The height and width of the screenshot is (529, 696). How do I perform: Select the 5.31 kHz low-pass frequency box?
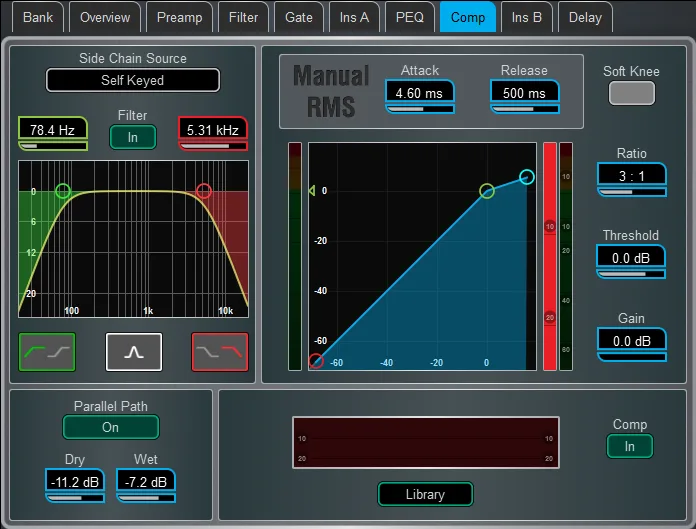coord(213,130)
